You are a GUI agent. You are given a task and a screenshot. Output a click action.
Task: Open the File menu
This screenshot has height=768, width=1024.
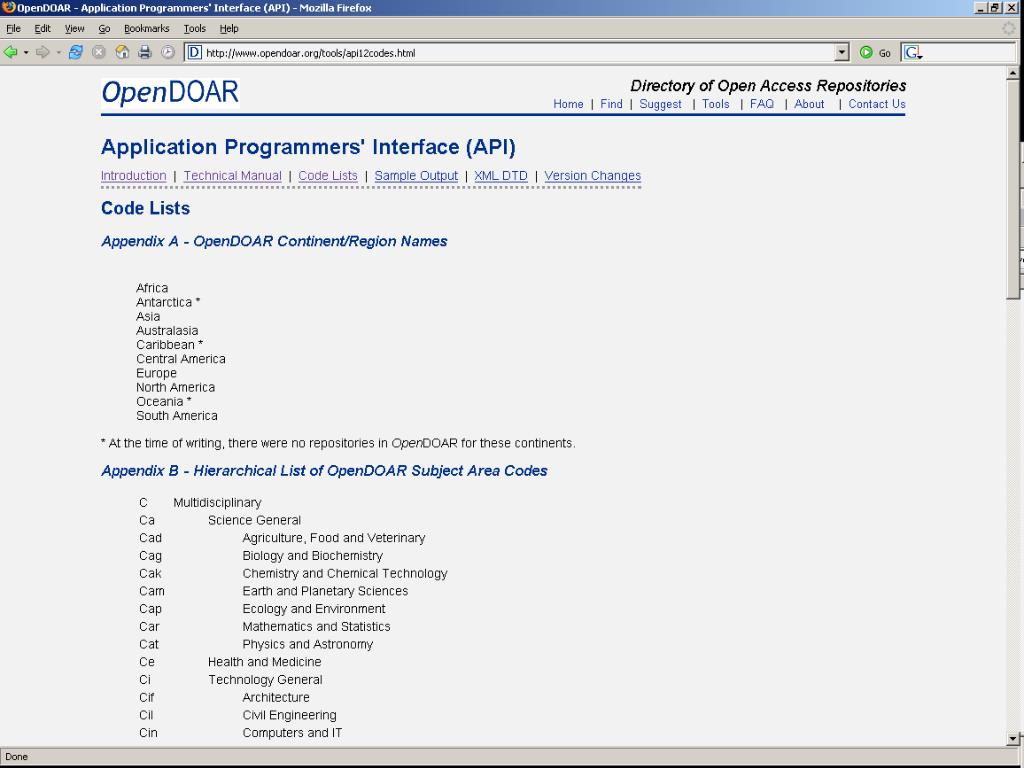[13, 29]
